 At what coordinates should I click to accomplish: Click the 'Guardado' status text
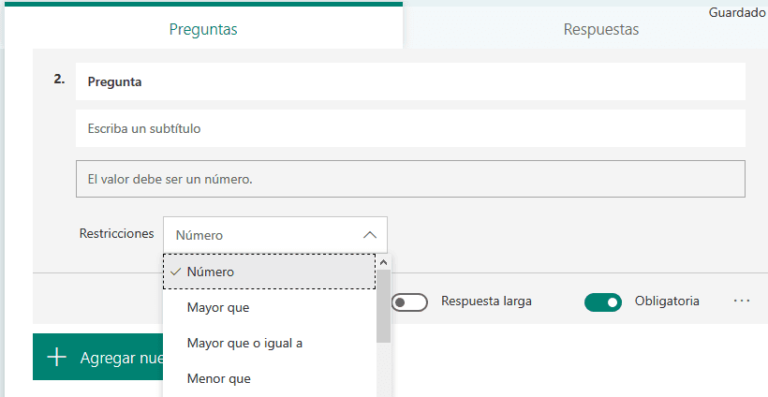(737, 13)
